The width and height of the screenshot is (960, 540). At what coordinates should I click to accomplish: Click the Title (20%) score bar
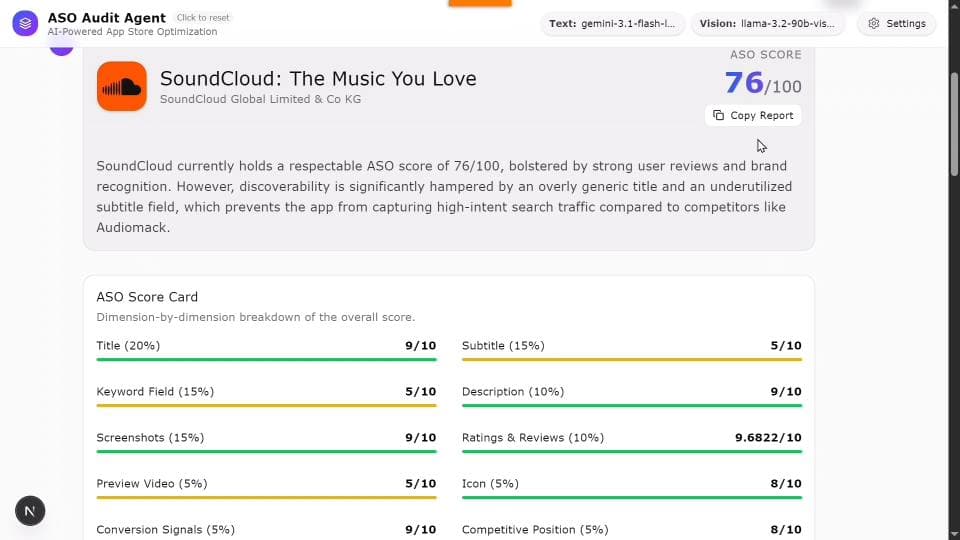(266, 359)
